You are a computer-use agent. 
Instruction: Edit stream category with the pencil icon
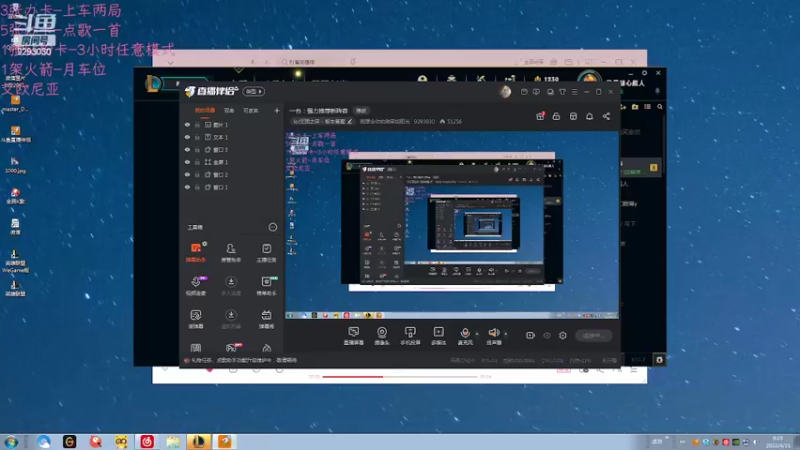tap(350, 121)
